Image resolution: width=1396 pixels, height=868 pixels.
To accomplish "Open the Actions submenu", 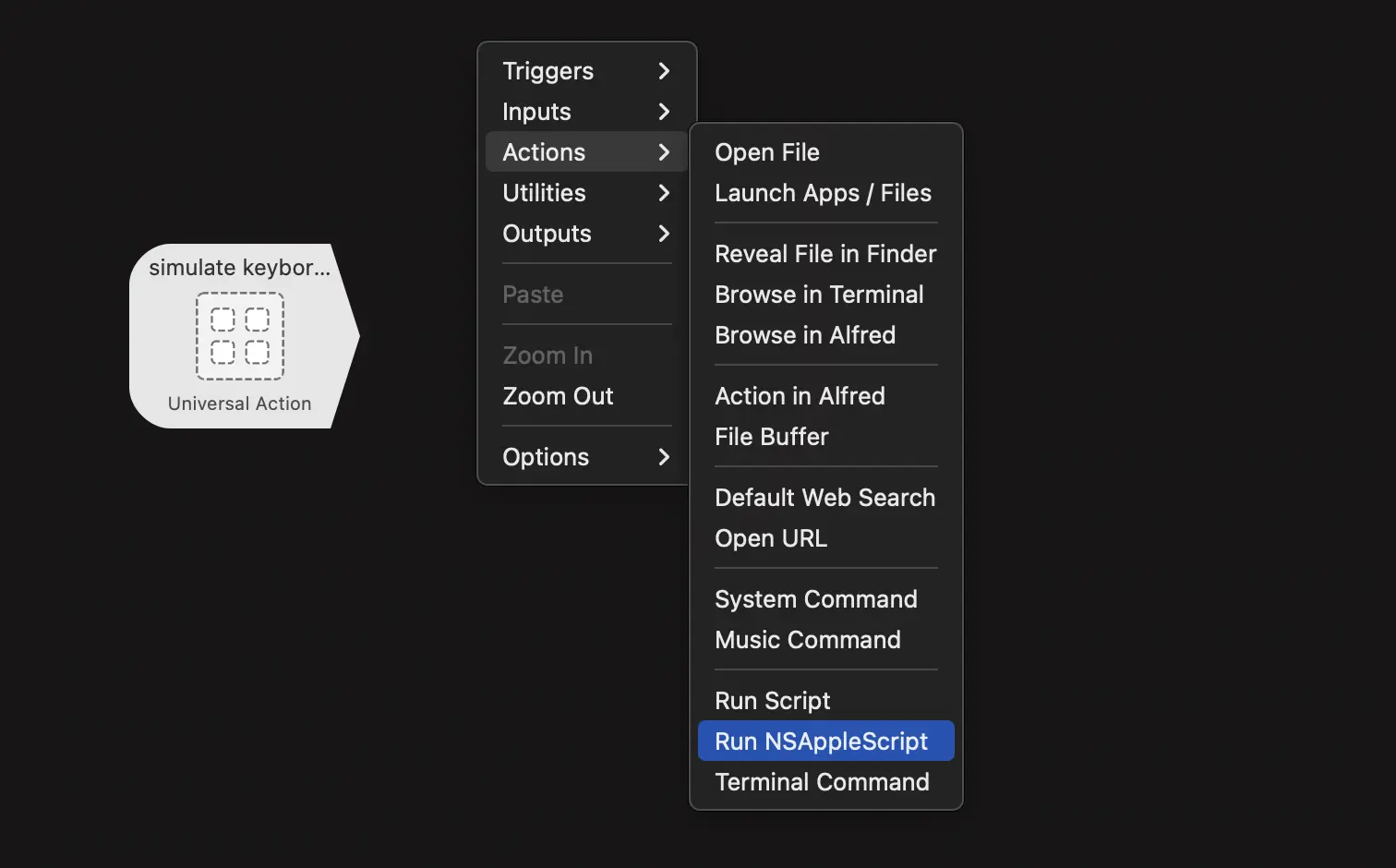I will click(x=586, y=152).
